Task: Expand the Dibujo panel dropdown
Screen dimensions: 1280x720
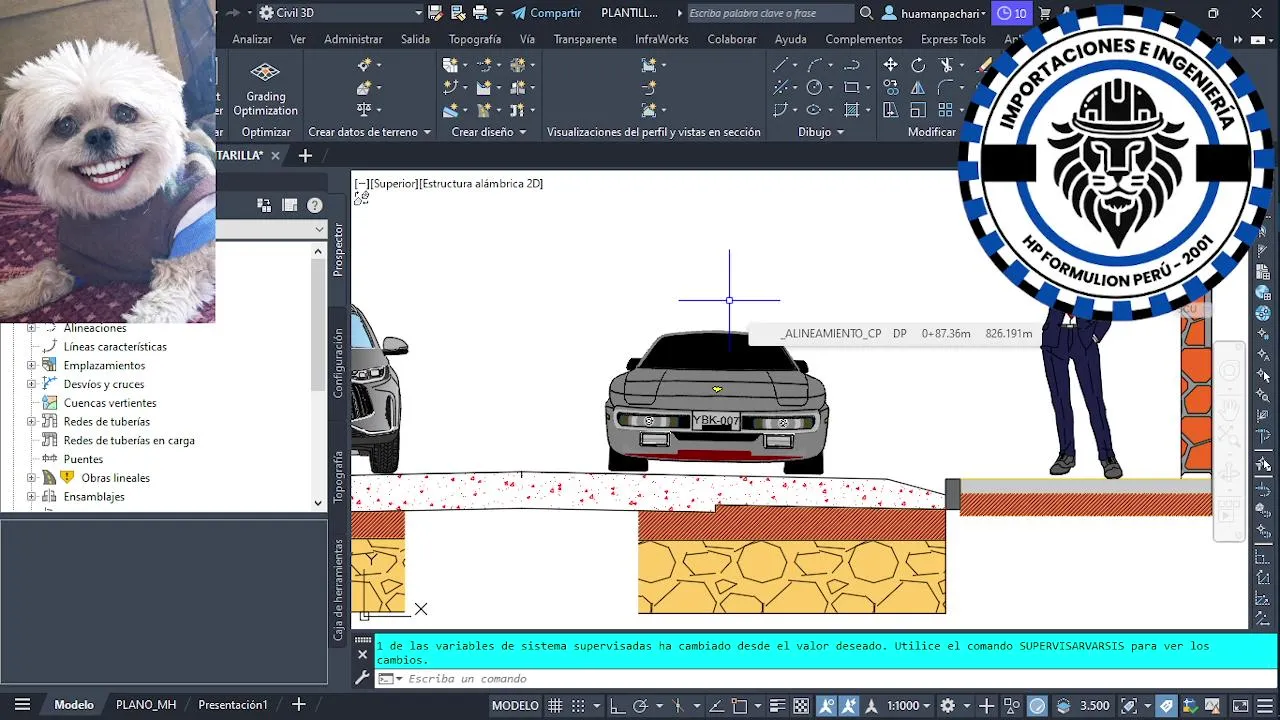Action: 821,132
